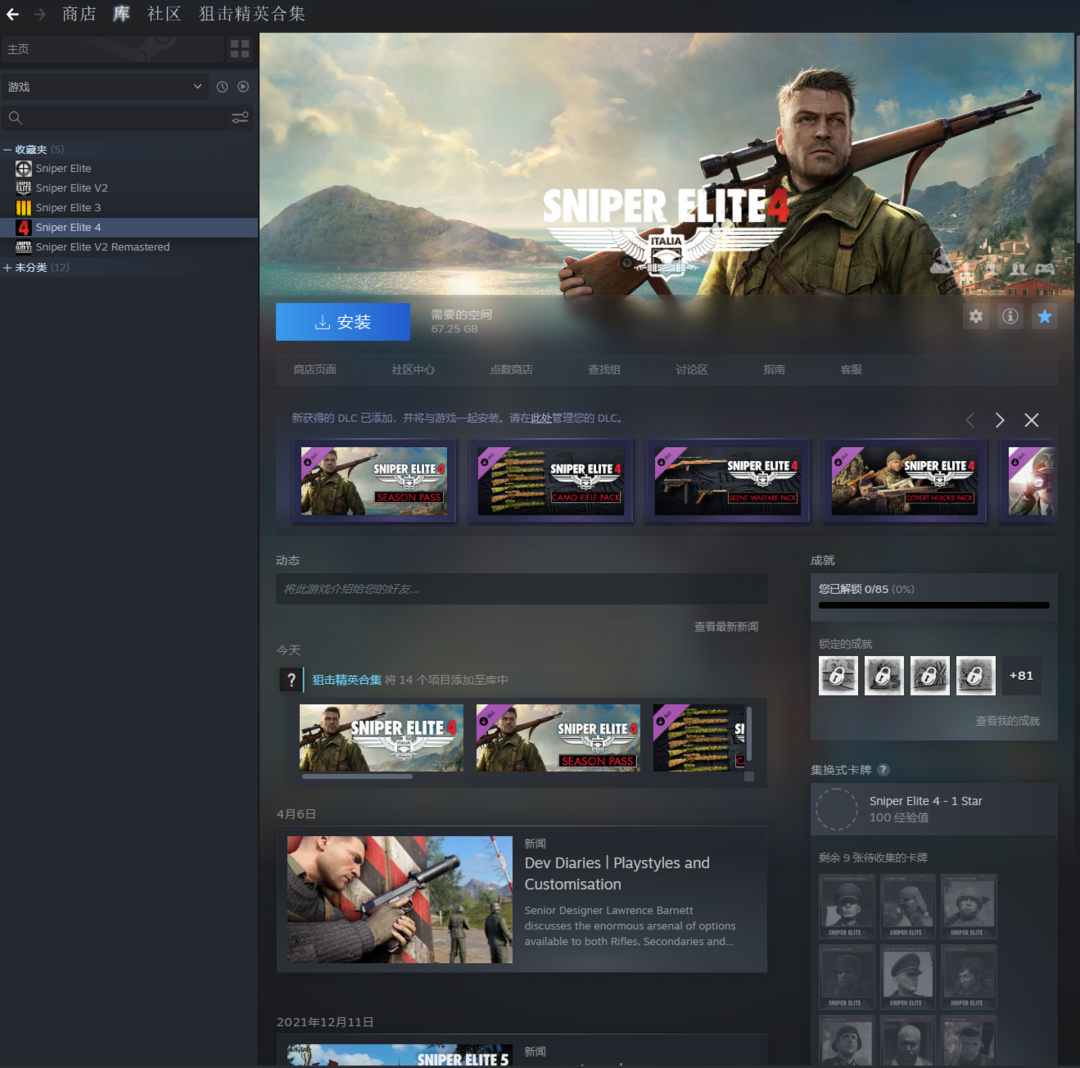Go to the 主页 library home

coord(112,49)
